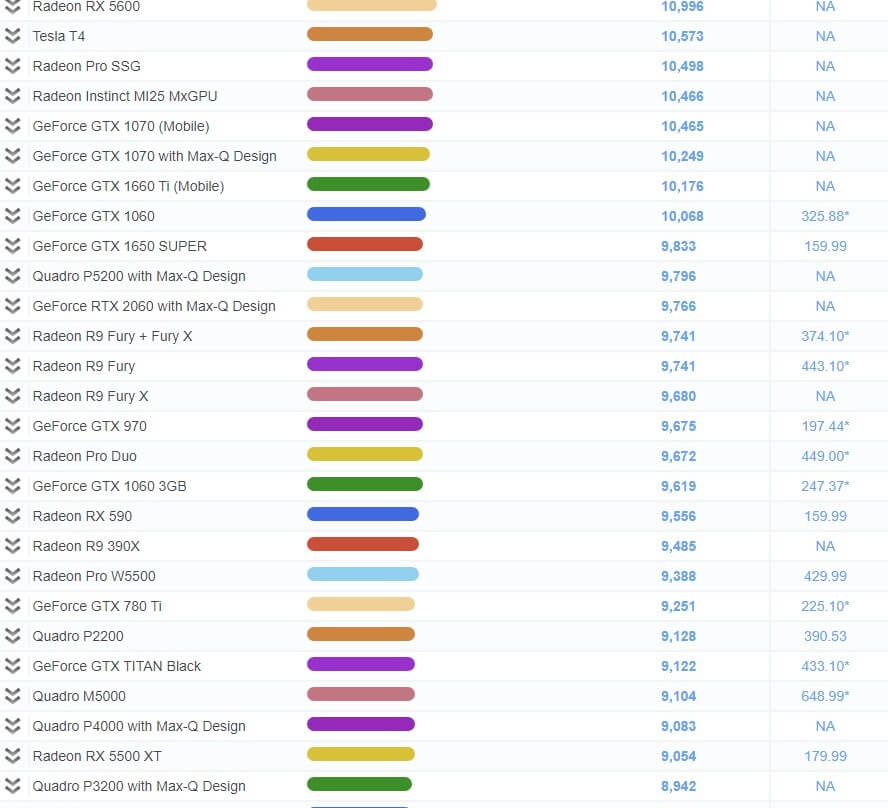This screenshot has height=808, width=888.
Task: Open Quadro P4000 with Max-Q Design link
Action: (x=139, y=726)
